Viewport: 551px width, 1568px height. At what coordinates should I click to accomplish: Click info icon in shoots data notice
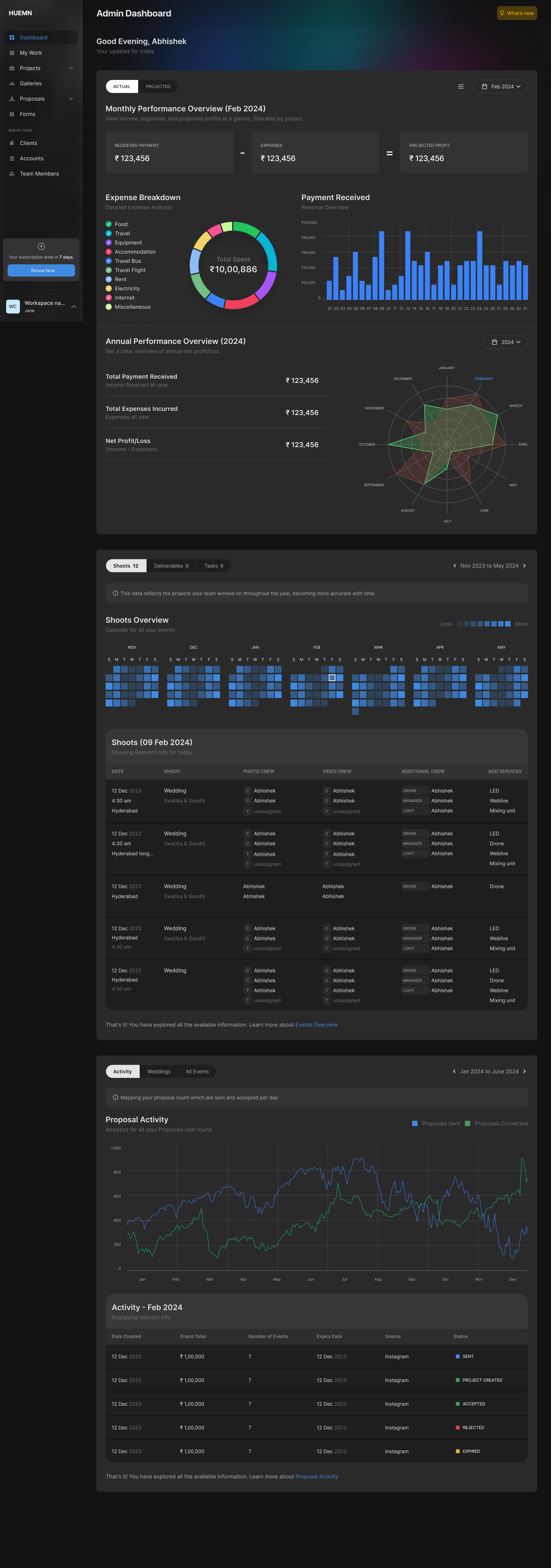(x=116, y=593)
